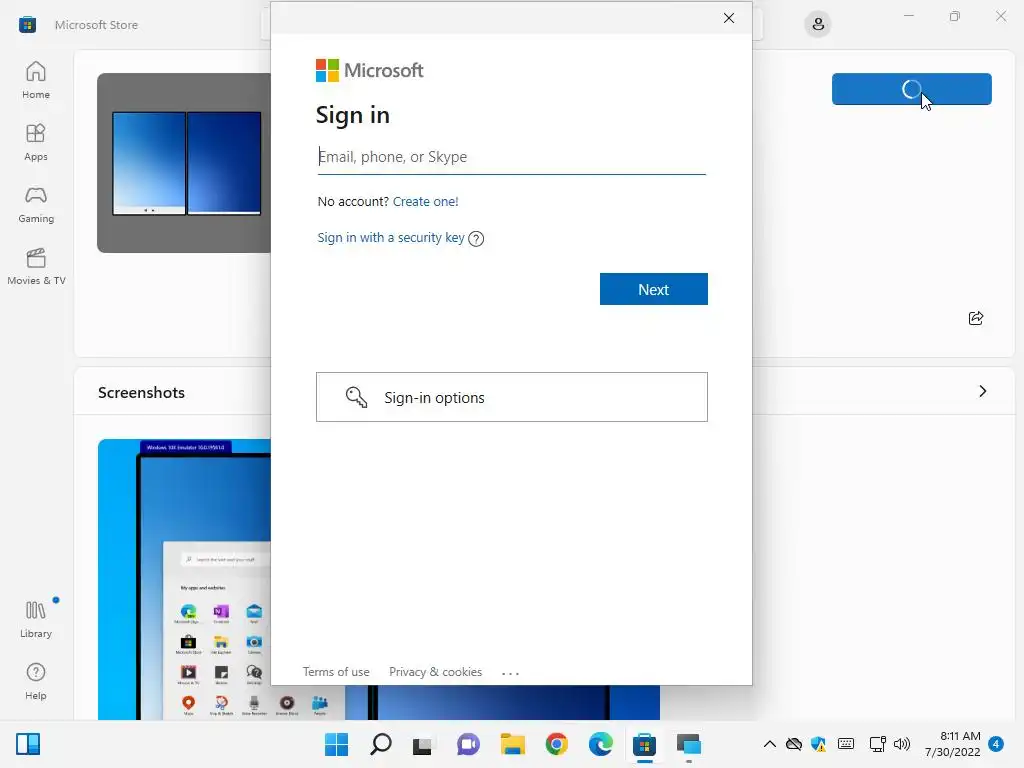This screenshot has width=1024, height=768.
Task: Open the Library in sidebar
Action: click(x=36, y=619)
